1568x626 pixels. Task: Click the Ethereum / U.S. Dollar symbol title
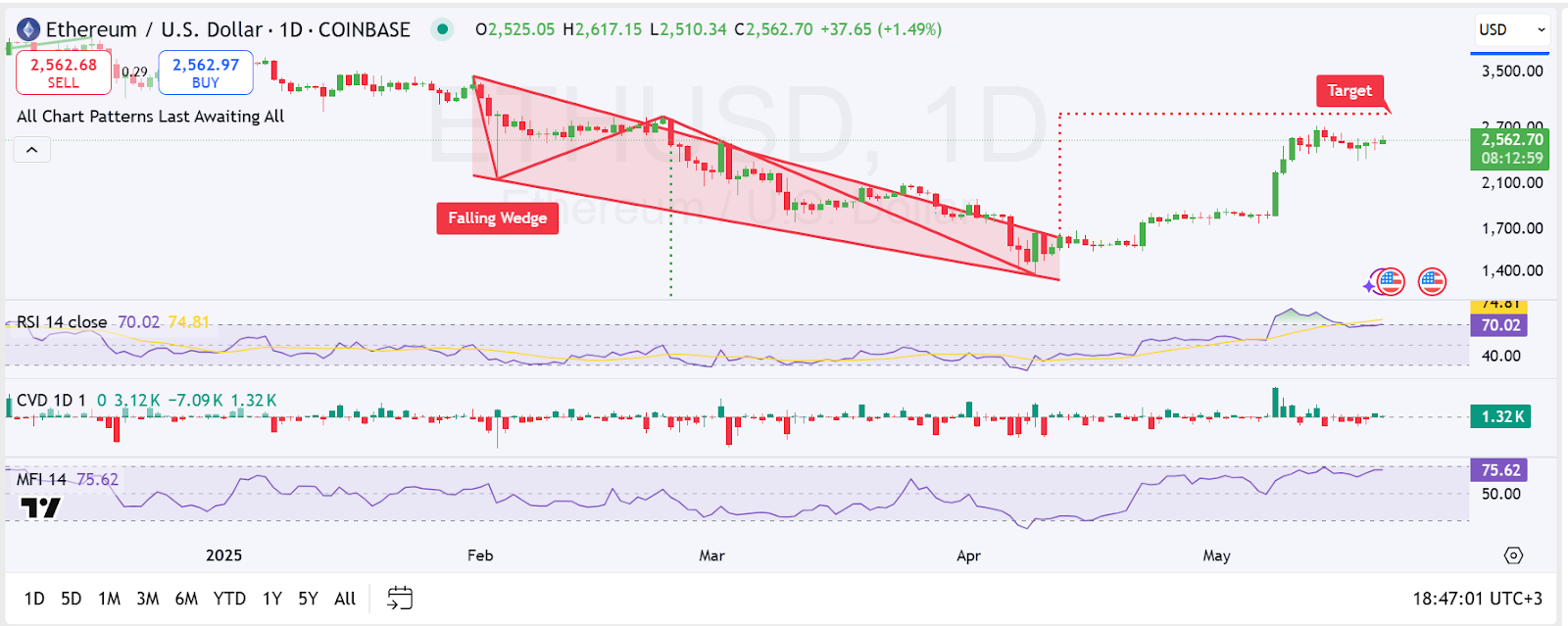coord(155,29)
